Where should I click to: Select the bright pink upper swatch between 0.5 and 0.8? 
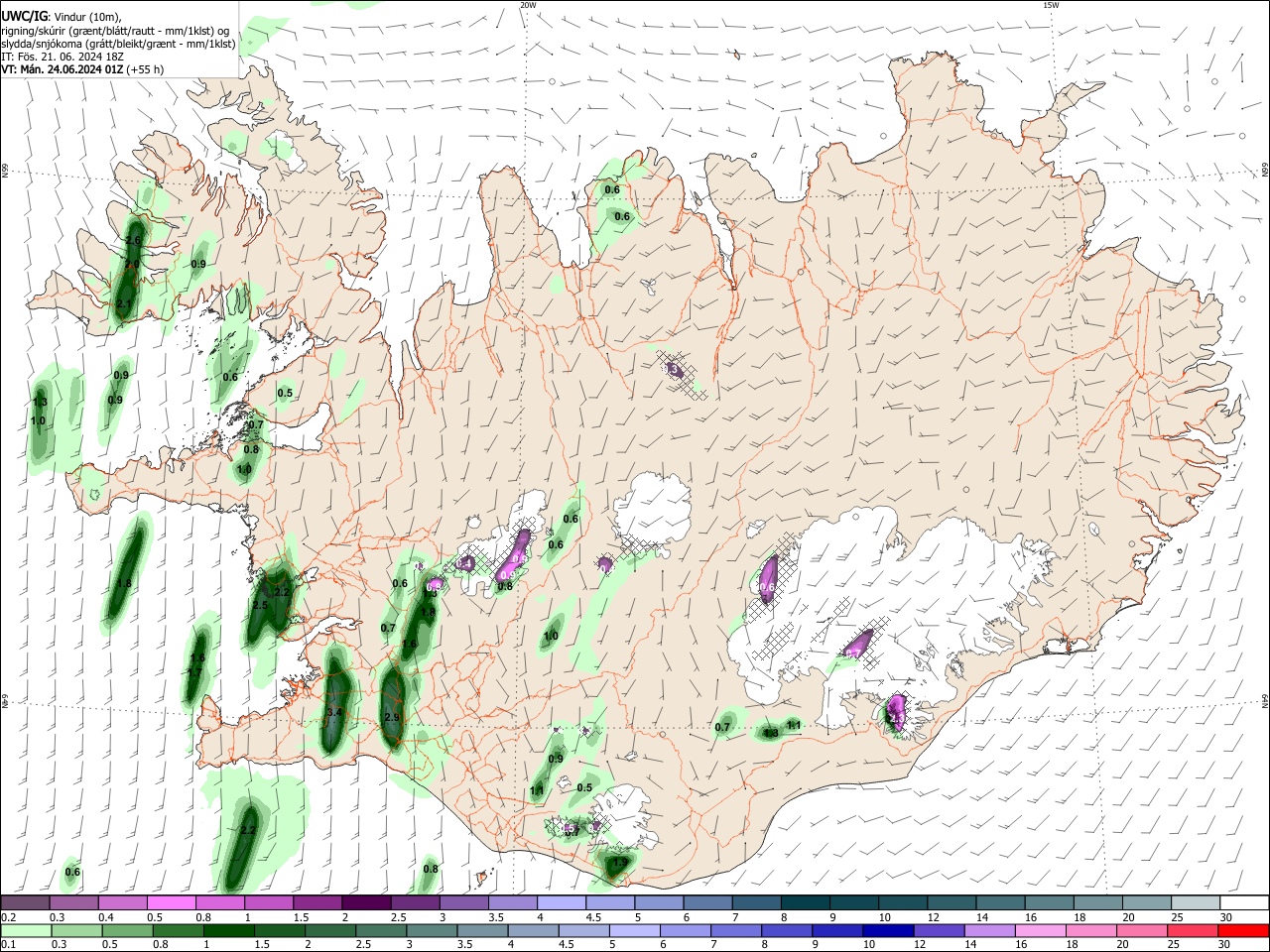[171, 902]
